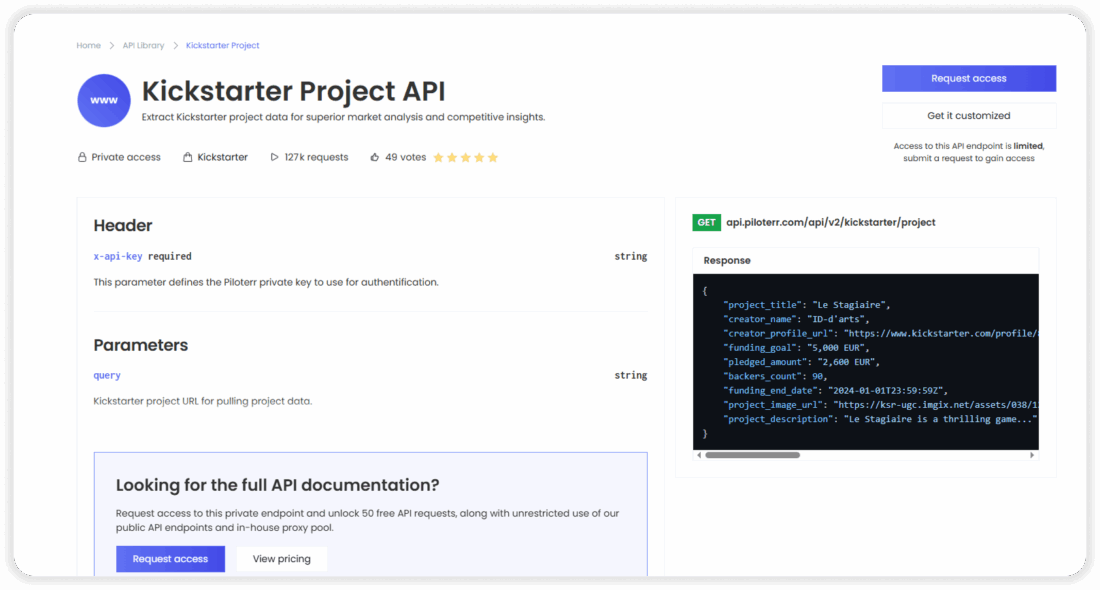
Task: Click the "project_image_url" line in response
Action: [x=880, y=405]
